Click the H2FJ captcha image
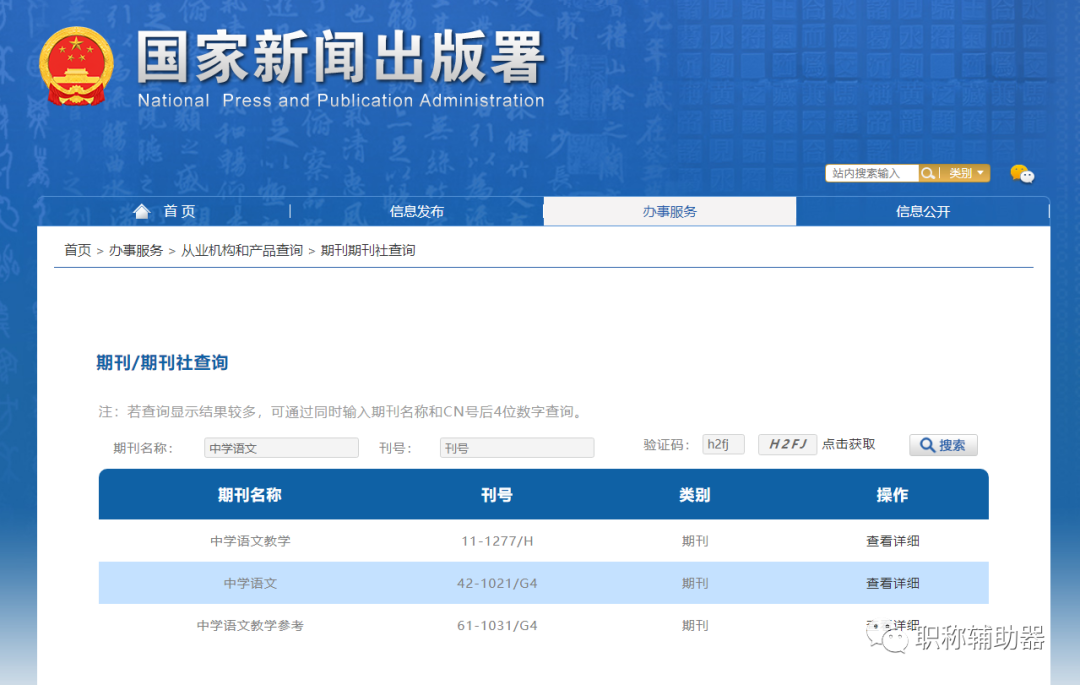The height and width of the screenshot is (685, 1080). coord(787,444)
